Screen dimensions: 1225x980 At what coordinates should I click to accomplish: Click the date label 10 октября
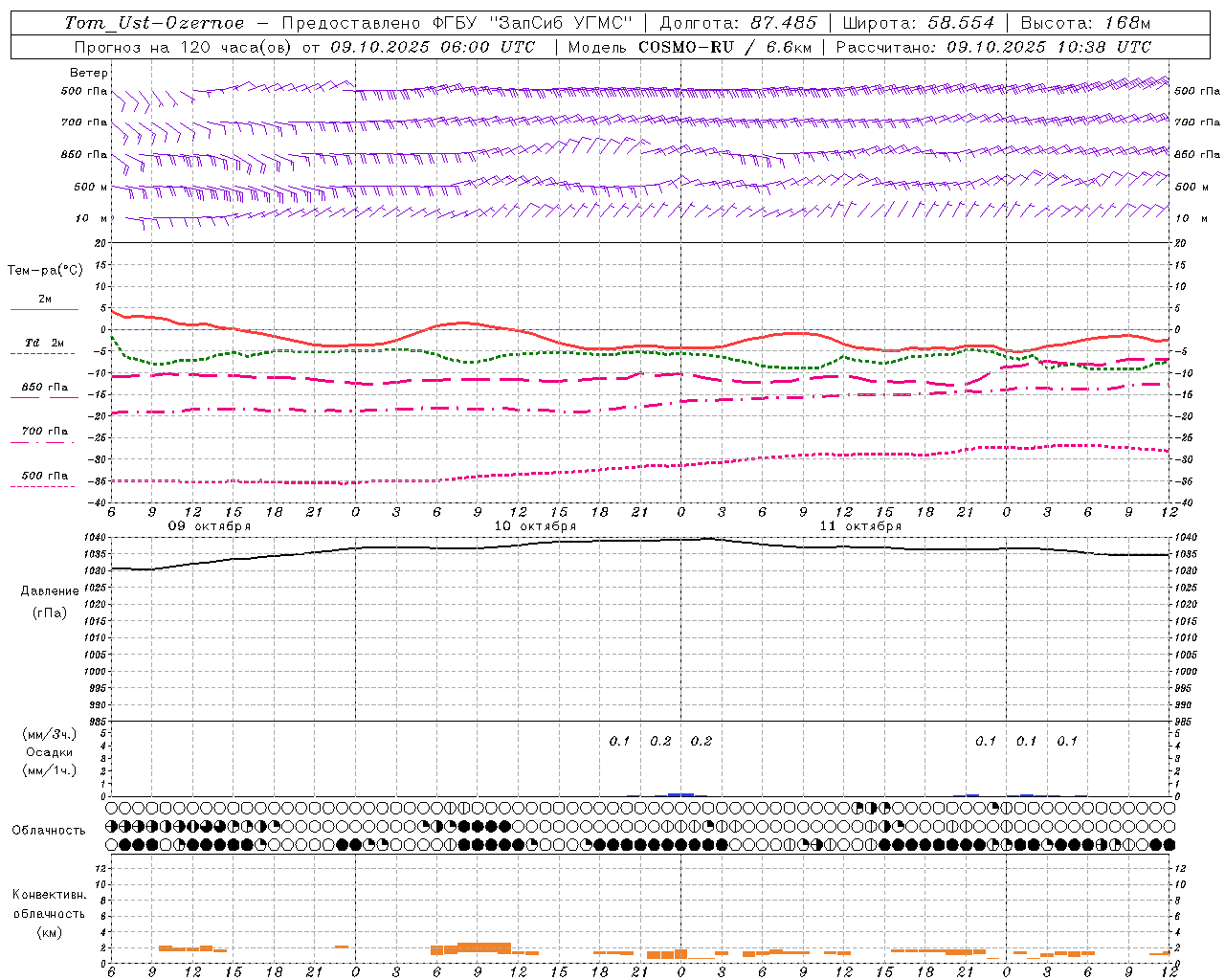pos(535,526)
